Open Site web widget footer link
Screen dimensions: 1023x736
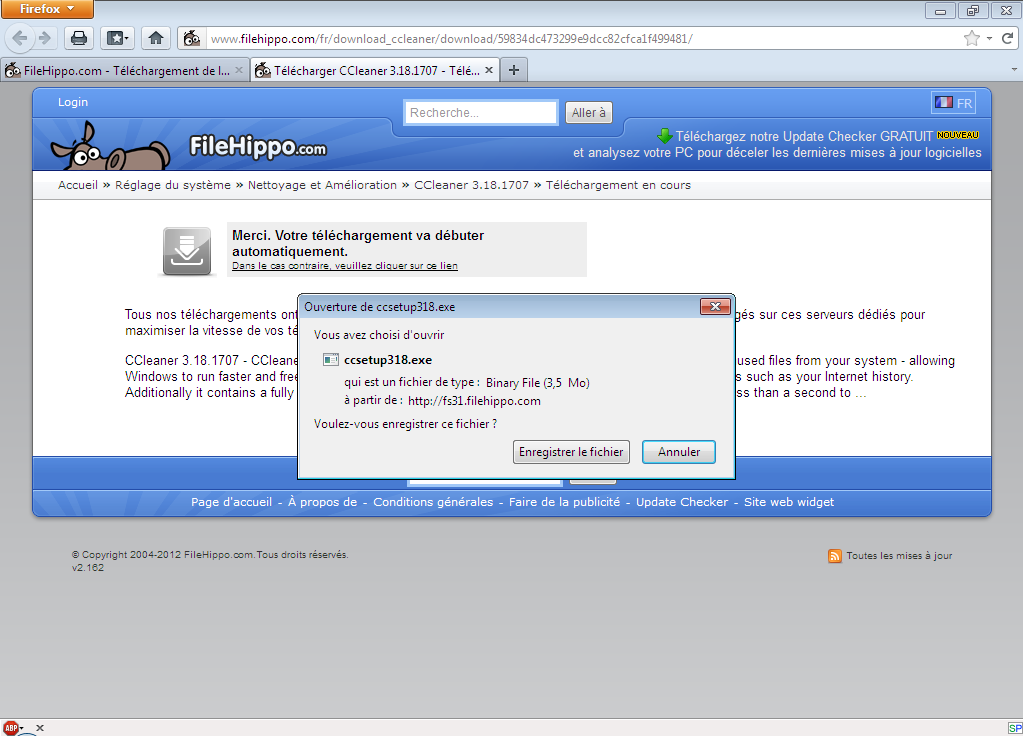[789, 502]
